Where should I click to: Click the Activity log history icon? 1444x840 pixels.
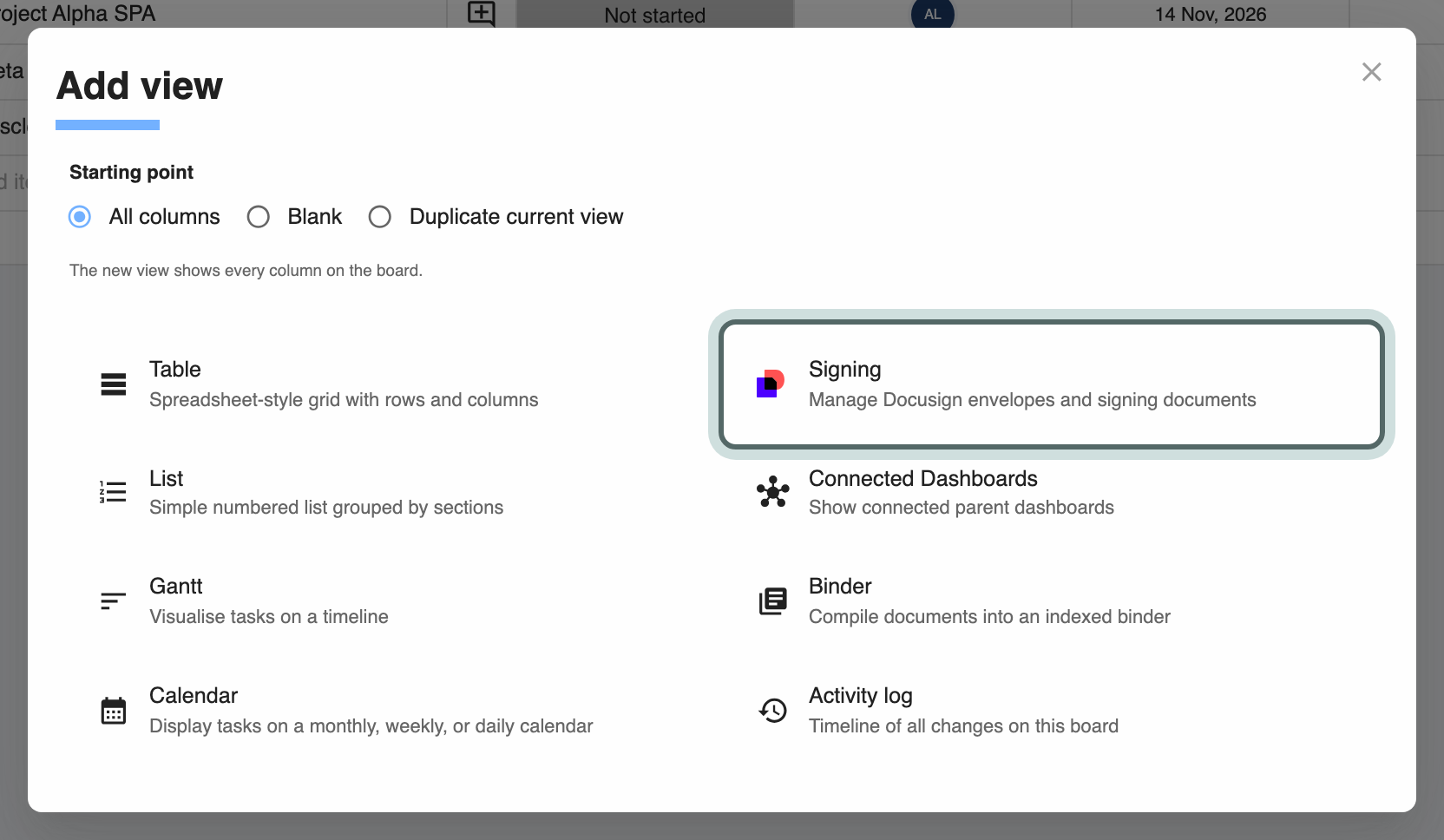click(773, 710)
